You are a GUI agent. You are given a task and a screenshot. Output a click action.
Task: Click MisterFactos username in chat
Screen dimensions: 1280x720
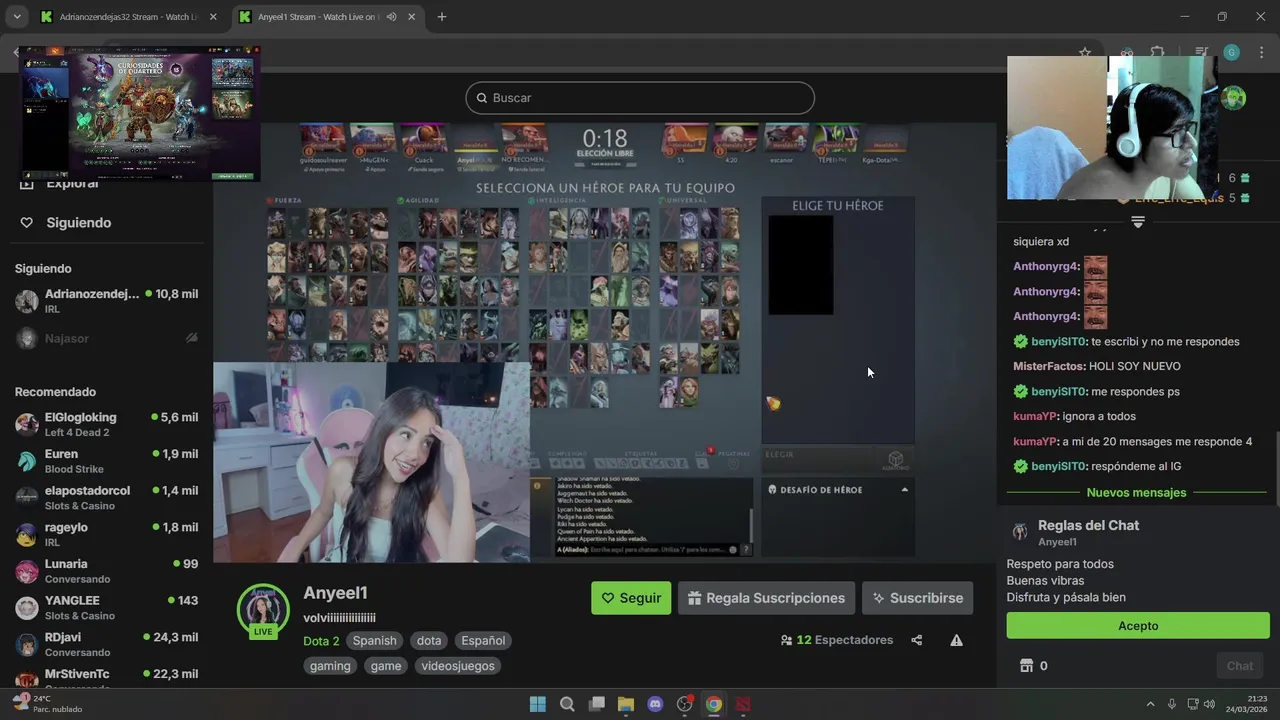click(1049, 367)
